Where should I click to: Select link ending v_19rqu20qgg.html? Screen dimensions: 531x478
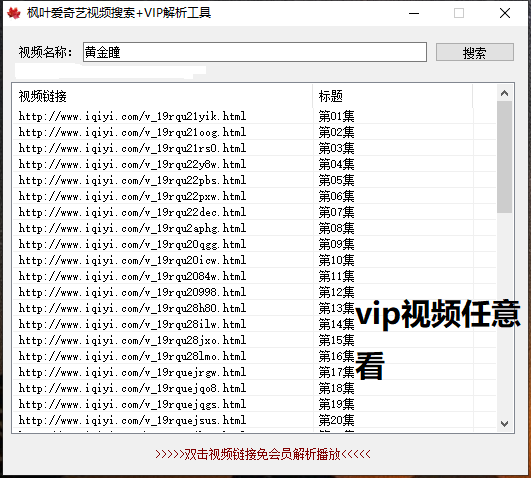pyautogui.click(x=132, y=244)
